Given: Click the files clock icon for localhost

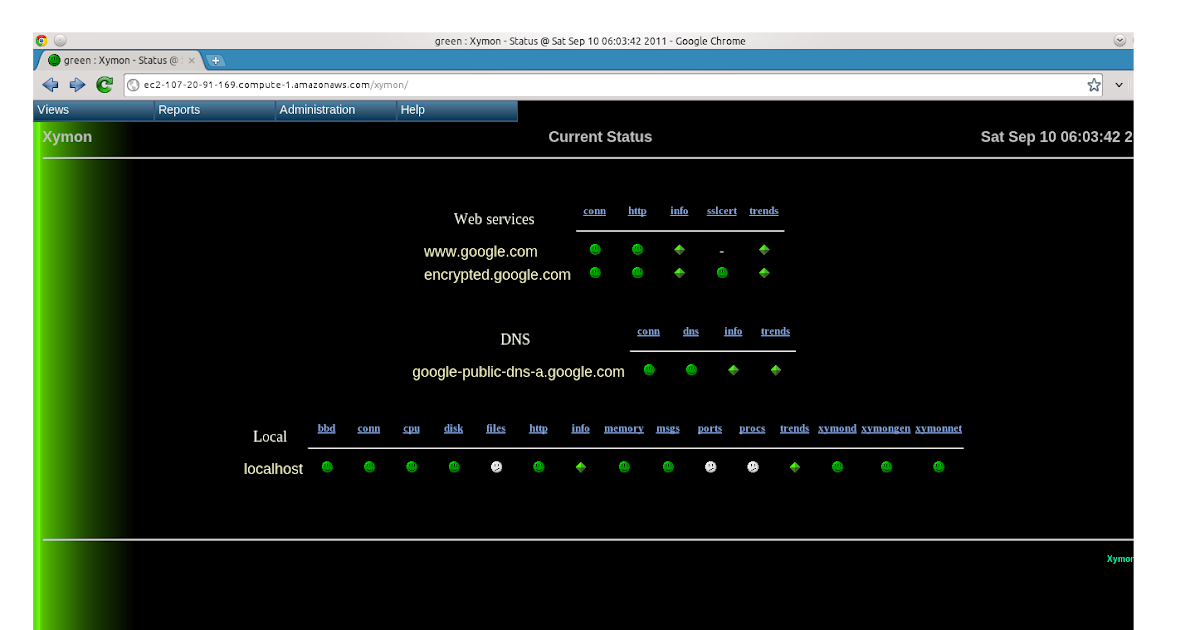Looking at the screenshot, I should [x=496, y=466].
